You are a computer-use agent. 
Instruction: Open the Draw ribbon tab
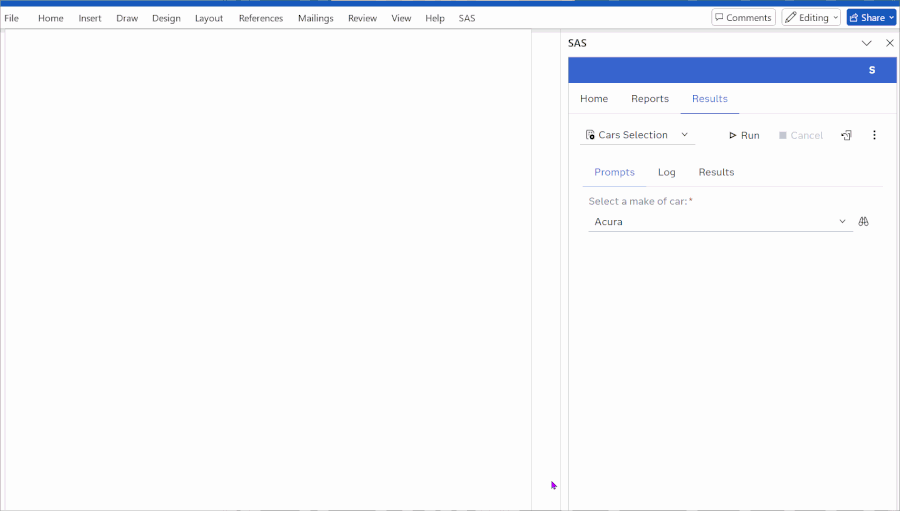(127, 18)
